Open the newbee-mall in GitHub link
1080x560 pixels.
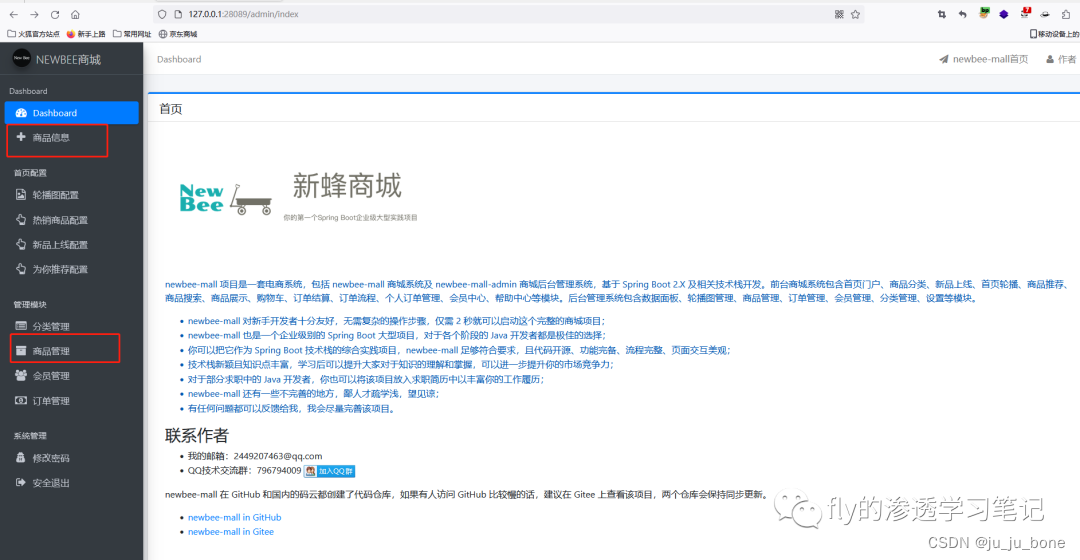tap(235, 517)
